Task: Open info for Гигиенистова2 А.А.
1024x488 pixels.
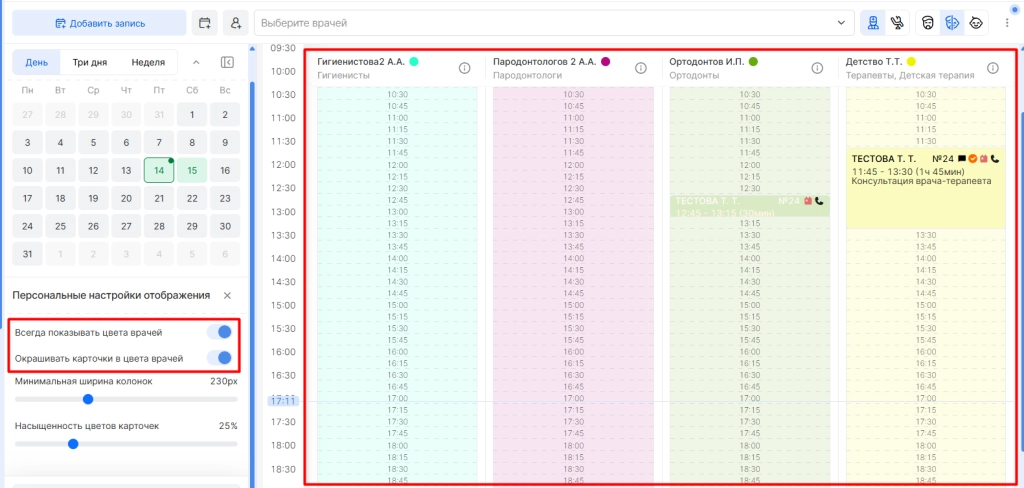Action: point(464,68)
